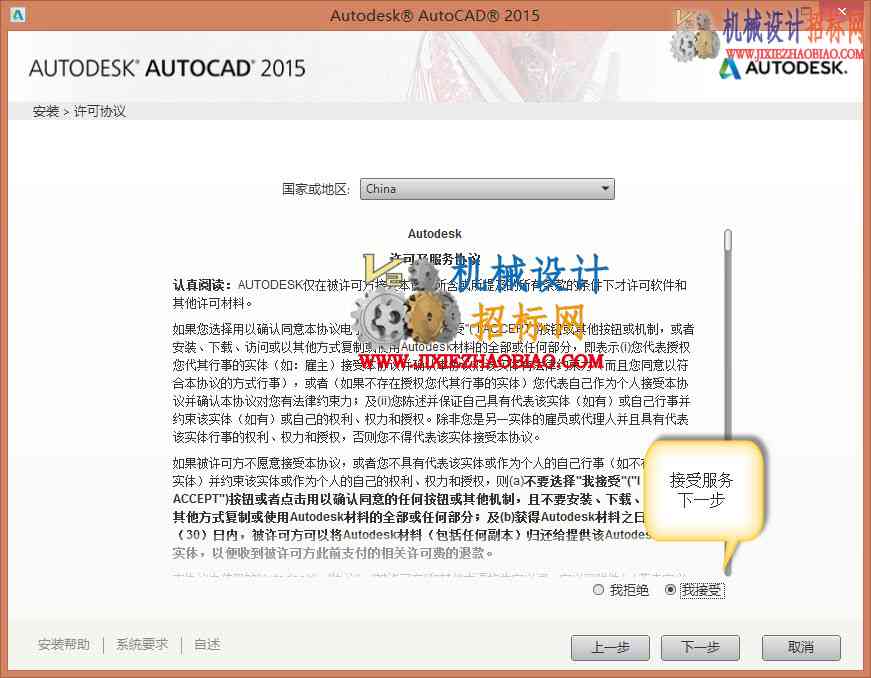Click the license agreement scrollbar thumb
This screenshot has height=678, width=871.
point(728,240)
